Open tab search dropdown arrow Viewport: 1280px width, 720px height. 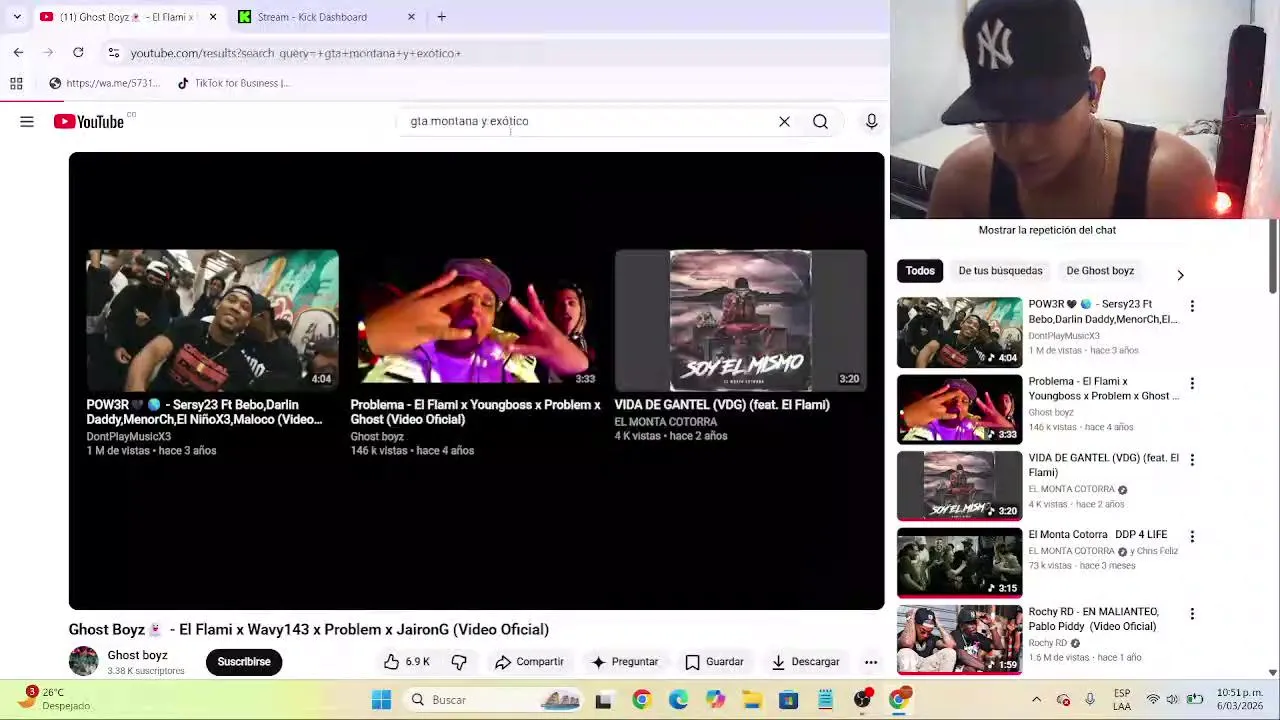point(16,17)
